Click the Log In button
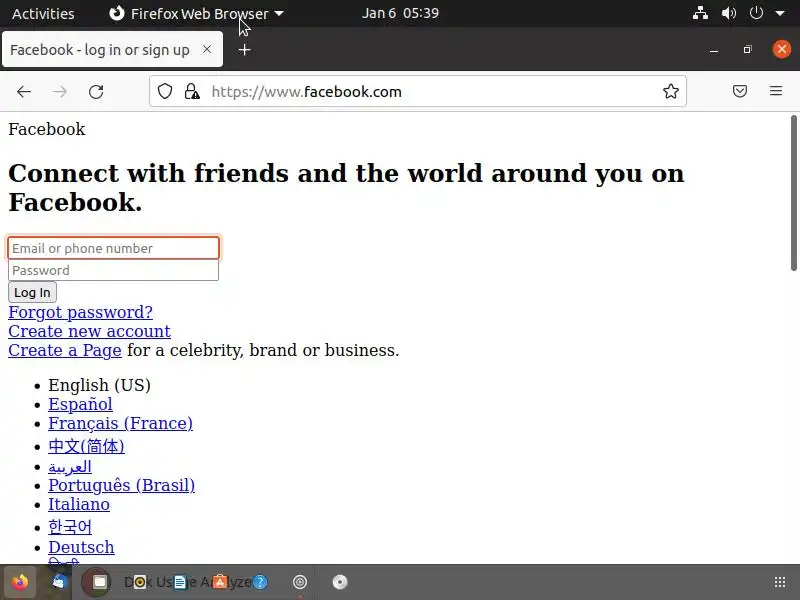 pyautogui.click(x=32, y=292)
